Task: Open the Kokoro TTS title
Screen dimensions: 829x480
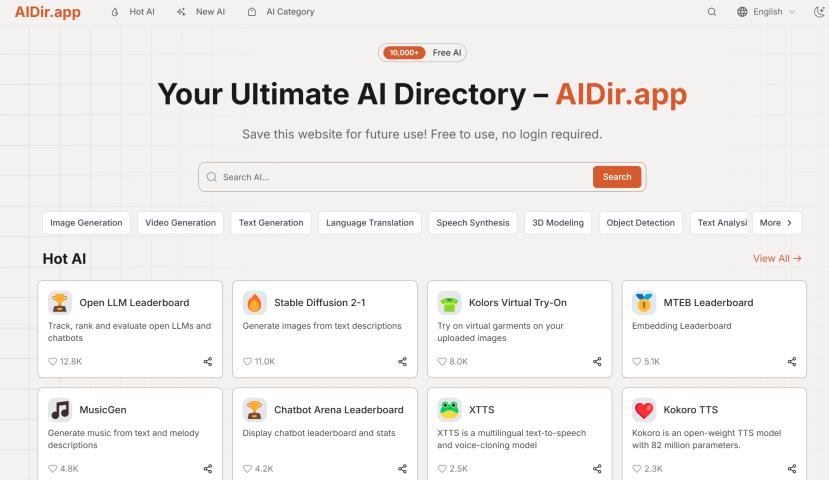Action: [690, 410]
